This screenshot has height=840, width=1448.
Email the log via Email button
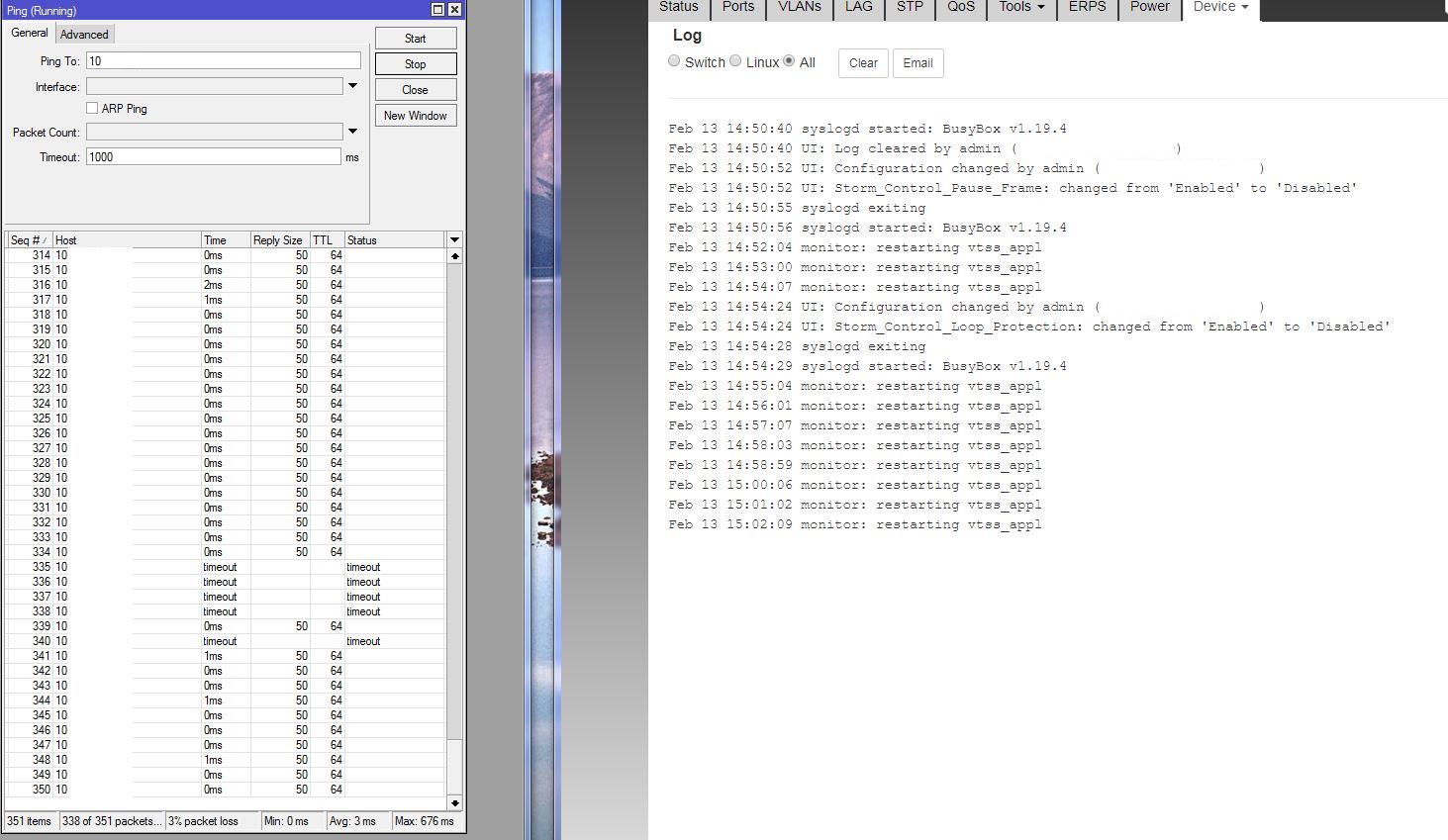(x=917, y=63)
